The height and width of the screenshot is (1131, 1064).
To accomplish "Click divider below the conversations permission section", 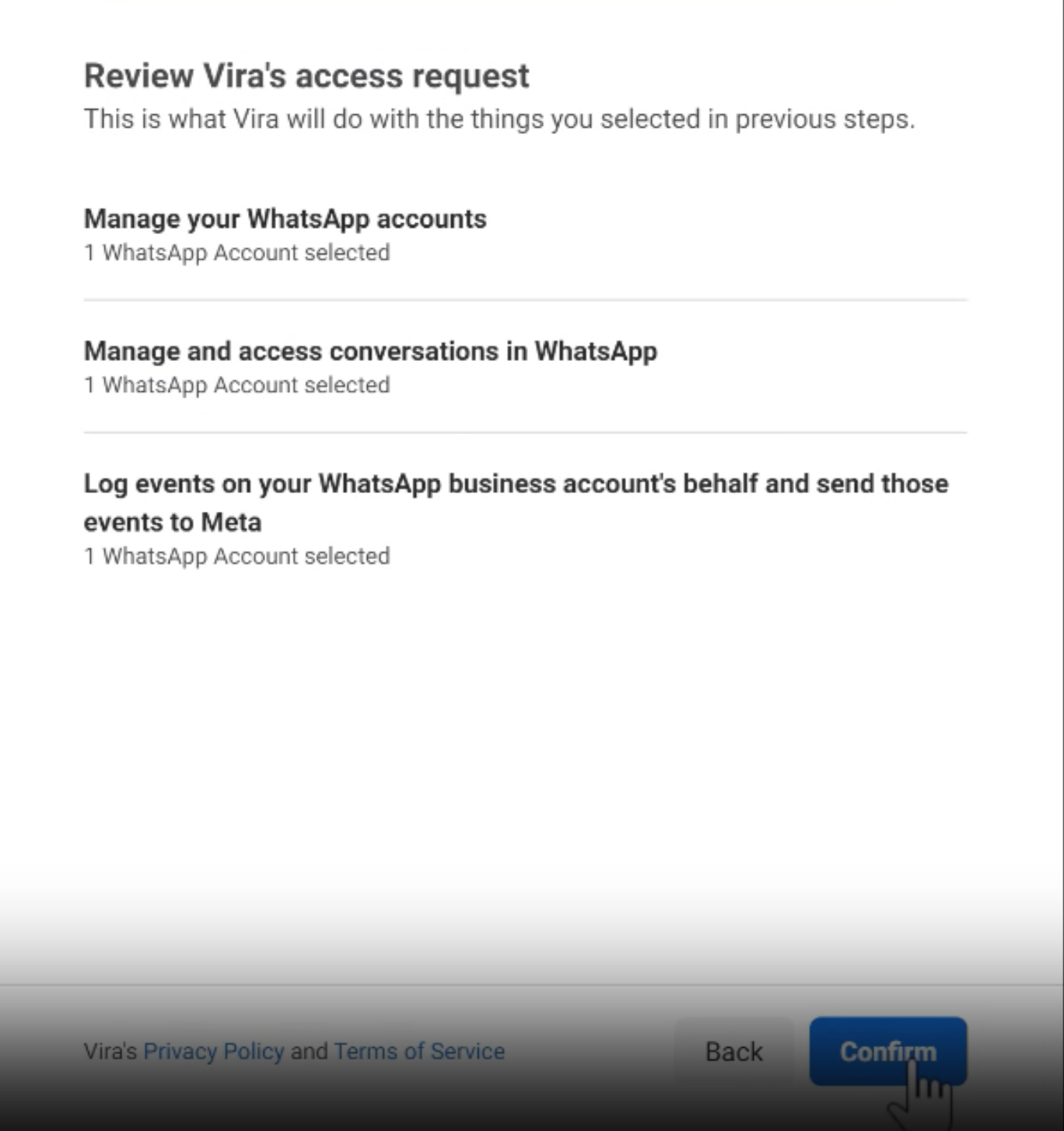I will pos(525,432).
